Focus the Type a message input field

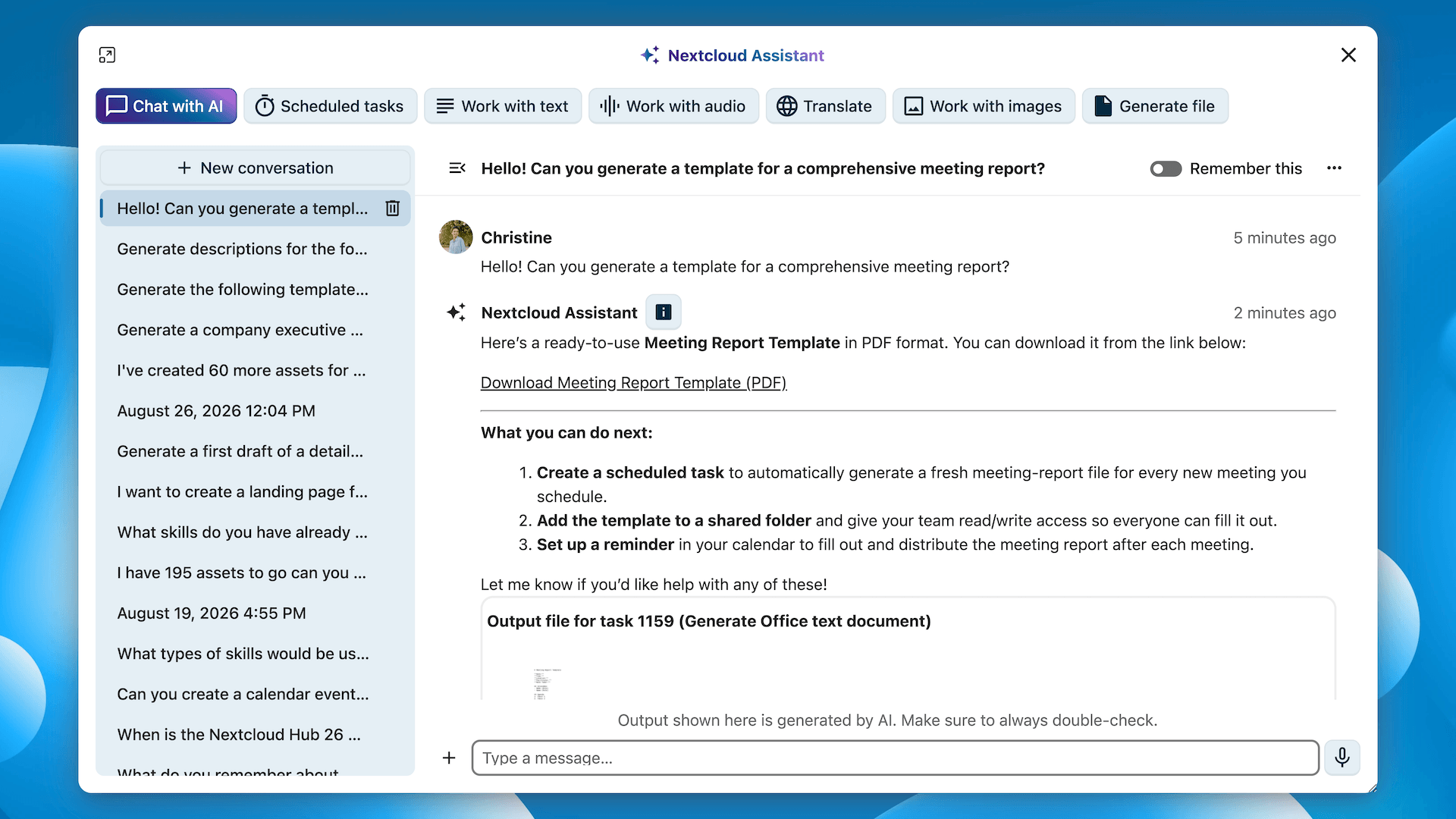coord(895,758)
